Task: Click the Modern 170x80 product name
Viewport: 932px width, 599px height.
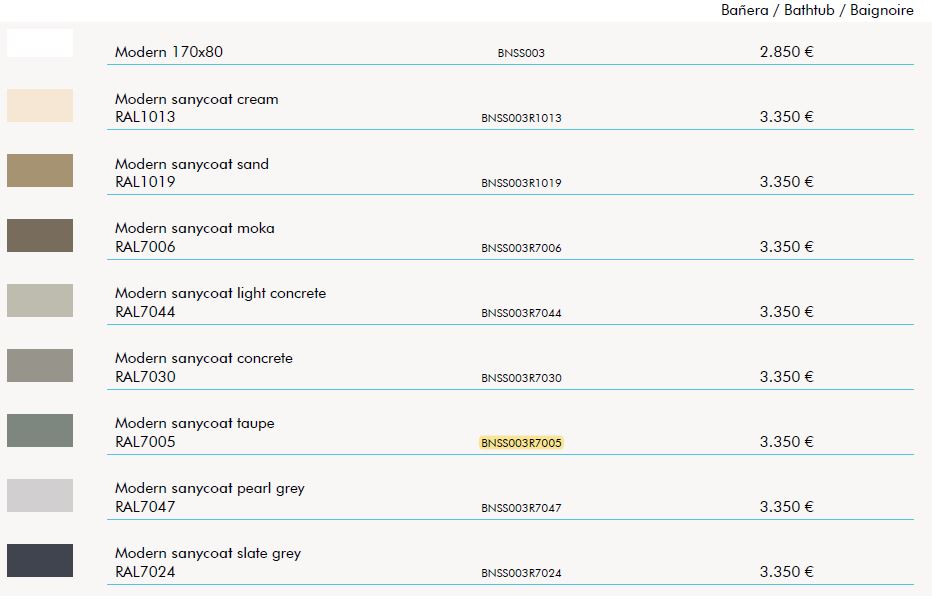Action: click(169, 52)
